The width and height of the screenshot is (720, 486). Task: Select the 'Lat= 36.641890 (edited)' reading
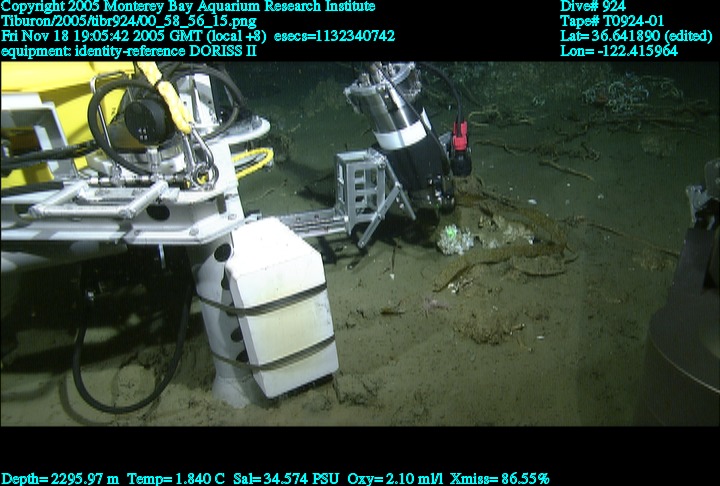pyautogui.click(x=636, y=36)
